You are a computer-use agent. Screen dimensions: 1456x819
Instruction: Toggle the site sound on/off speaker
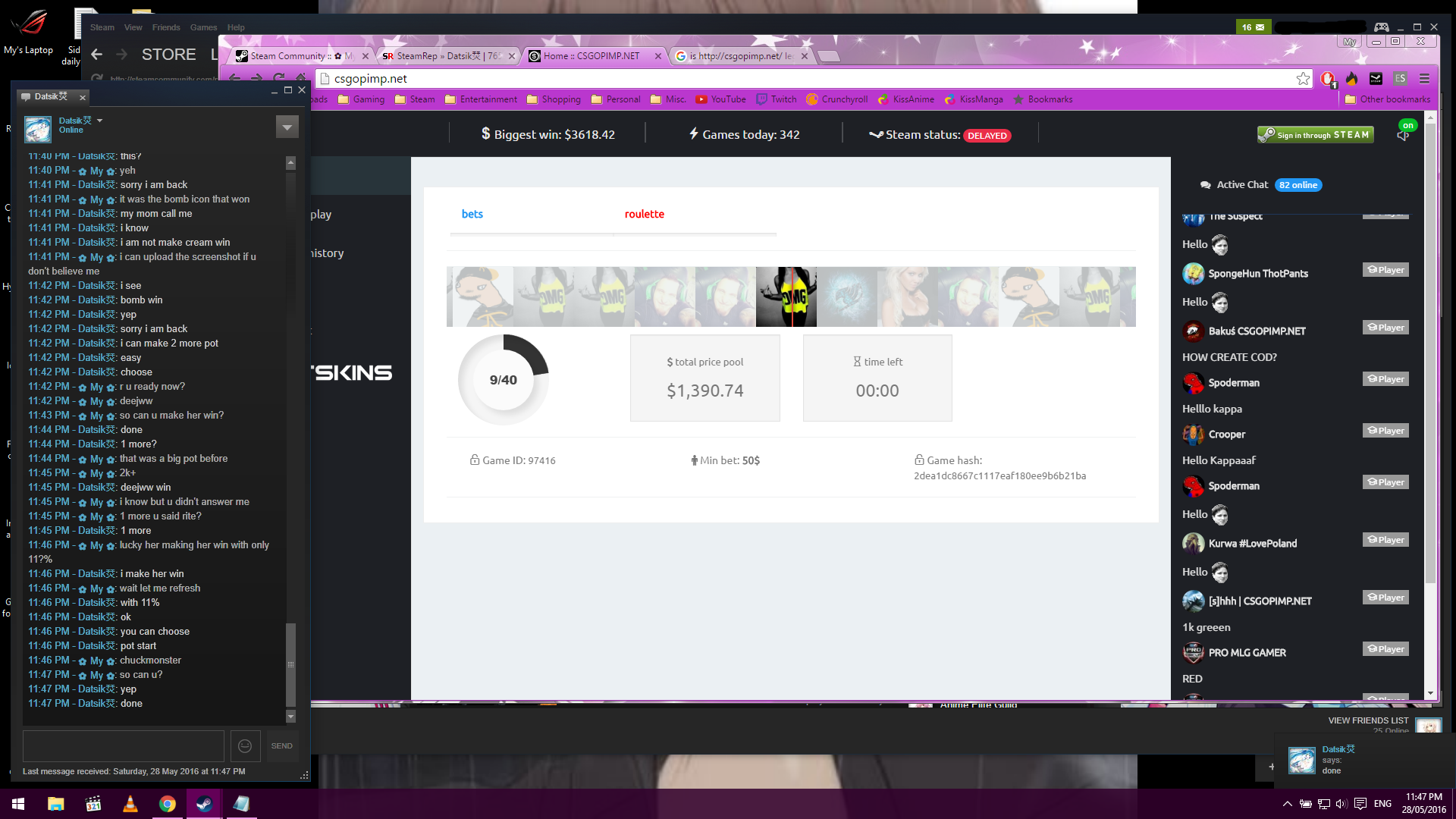click(x=1403, y=136)
